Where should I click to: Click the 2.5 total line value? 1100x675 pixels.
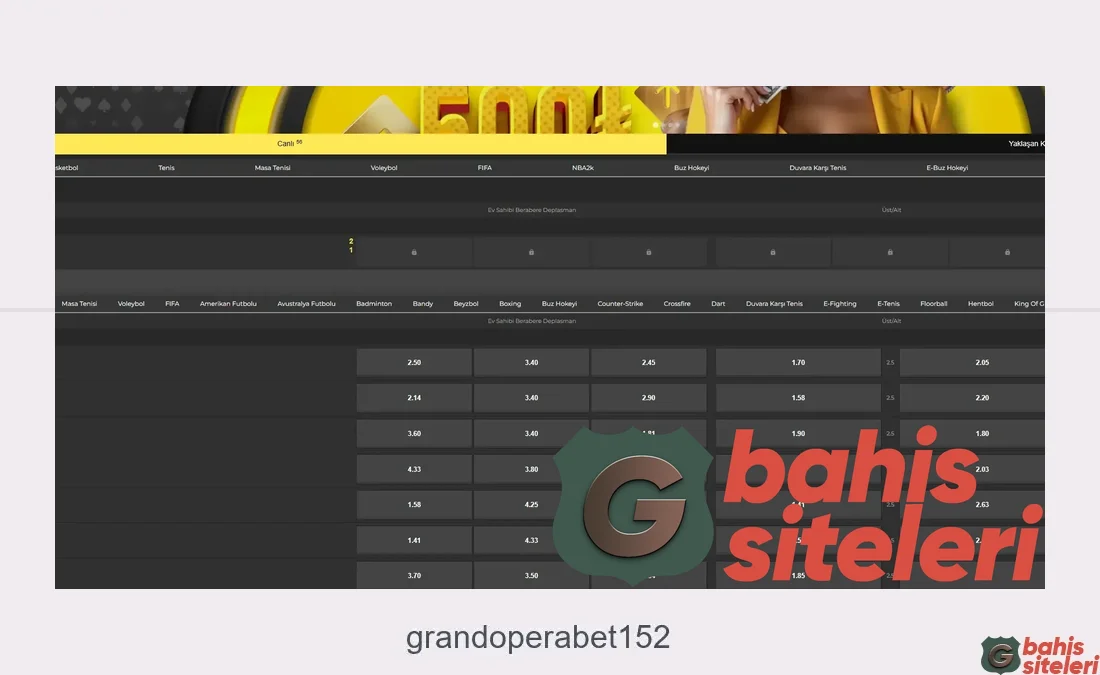coord(889,362)
